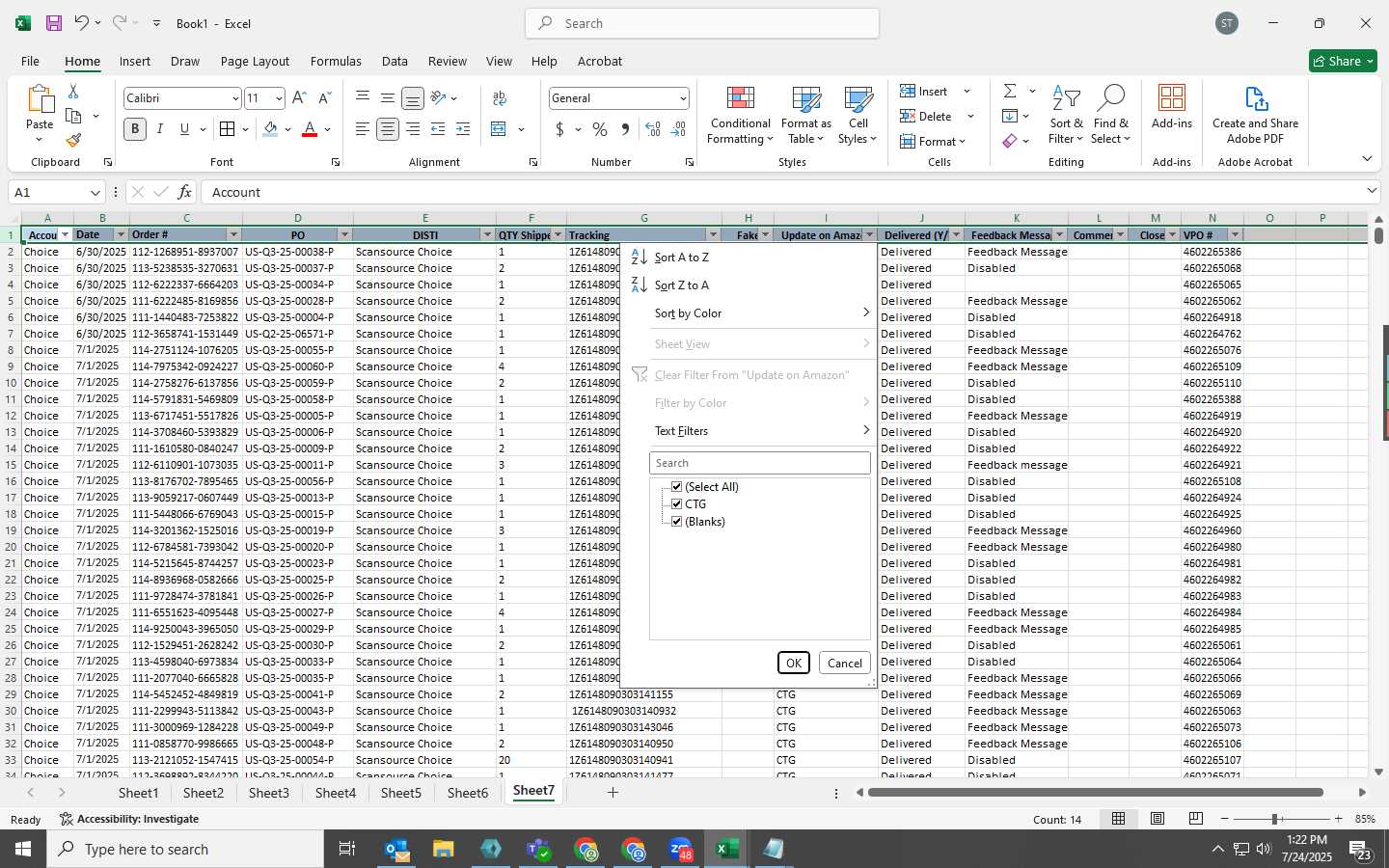
Task: Click the Format Painter brush icon
Action: 73,140
